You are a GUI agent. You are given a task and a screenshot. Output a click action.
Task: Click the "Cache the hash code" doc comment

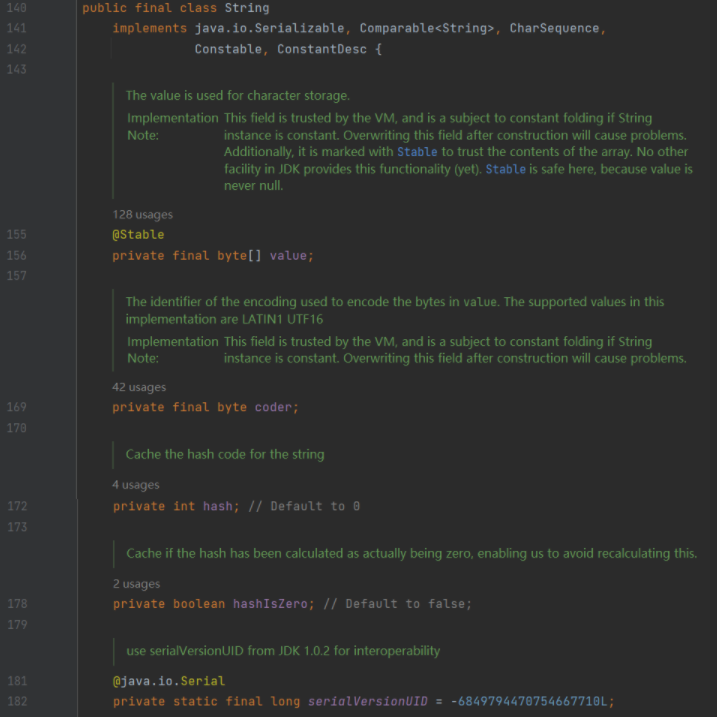(225, 454)
